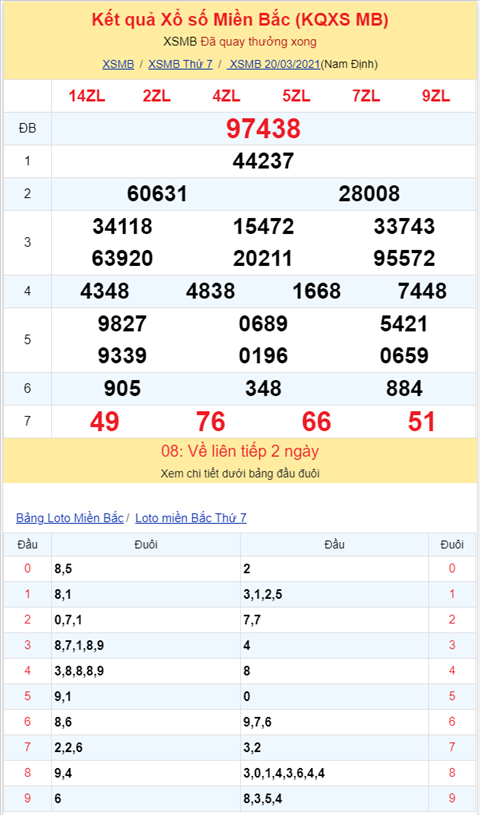Click first prize number 44237

click(263, 161)
